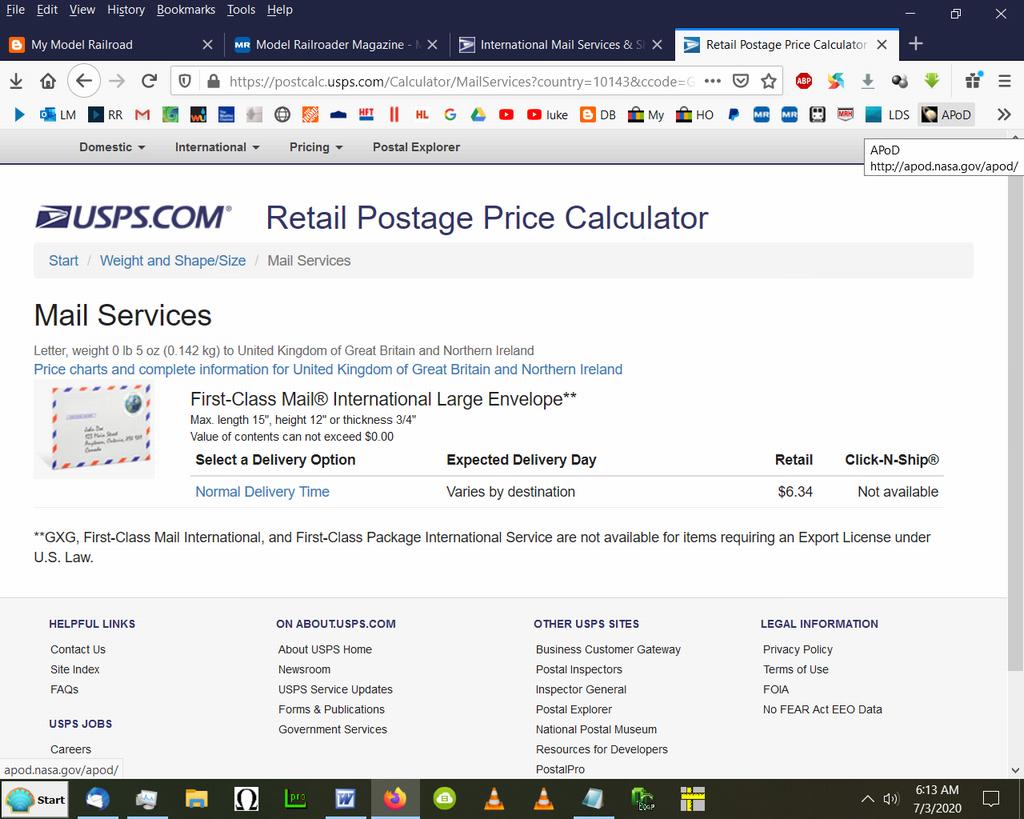Open the Privacy Policy link
1024x819 pixels.
click(797, 649)
